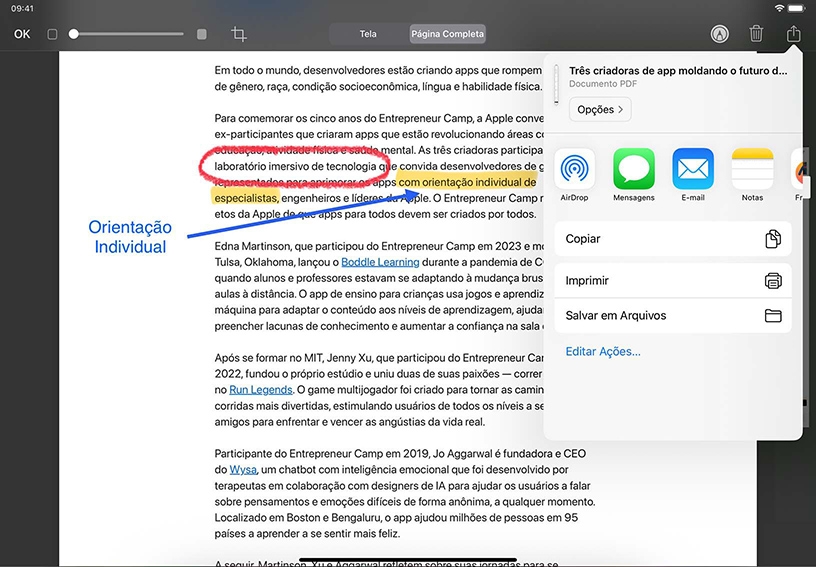This screenshot has height=567, width=816.
Task: Choose Salvar em Arquivos action
Action: [673, 316]
